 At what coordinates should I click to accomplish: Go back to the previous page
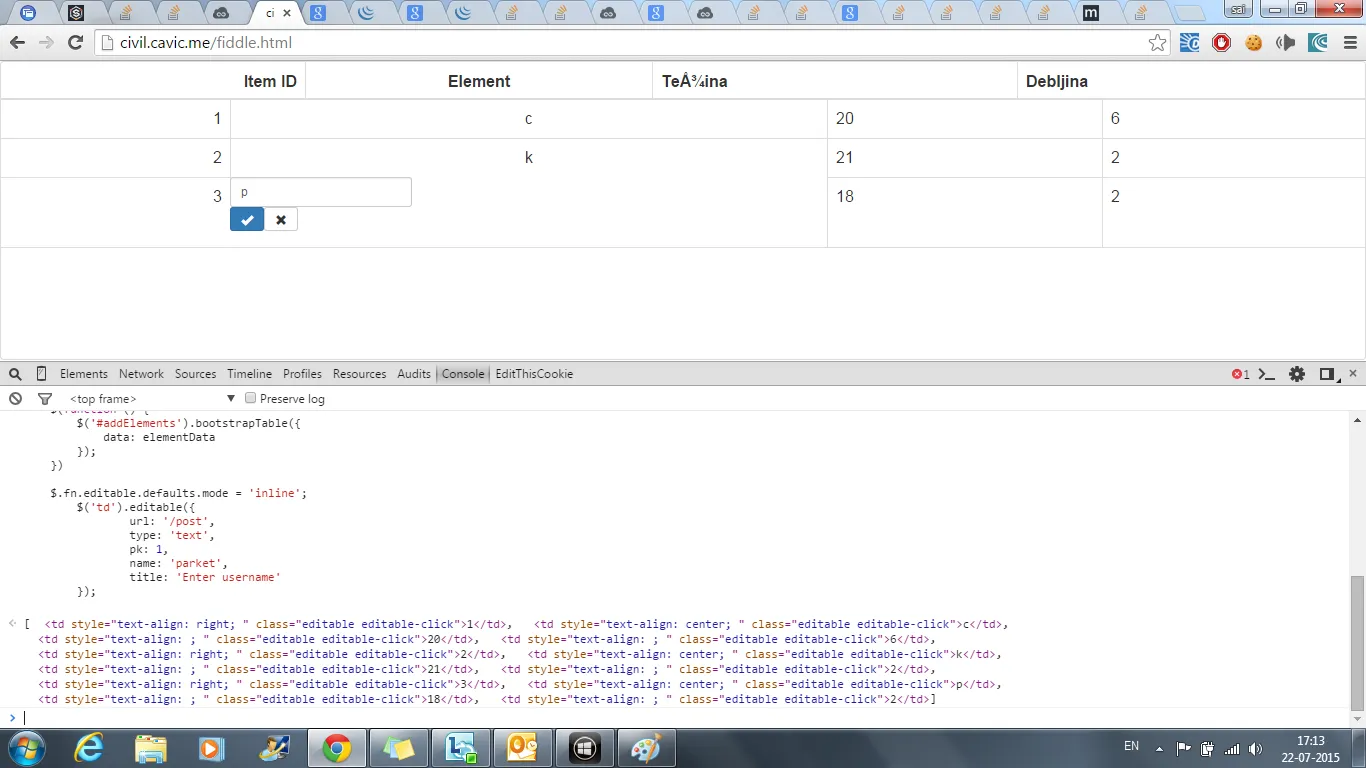tap(17, 43)
